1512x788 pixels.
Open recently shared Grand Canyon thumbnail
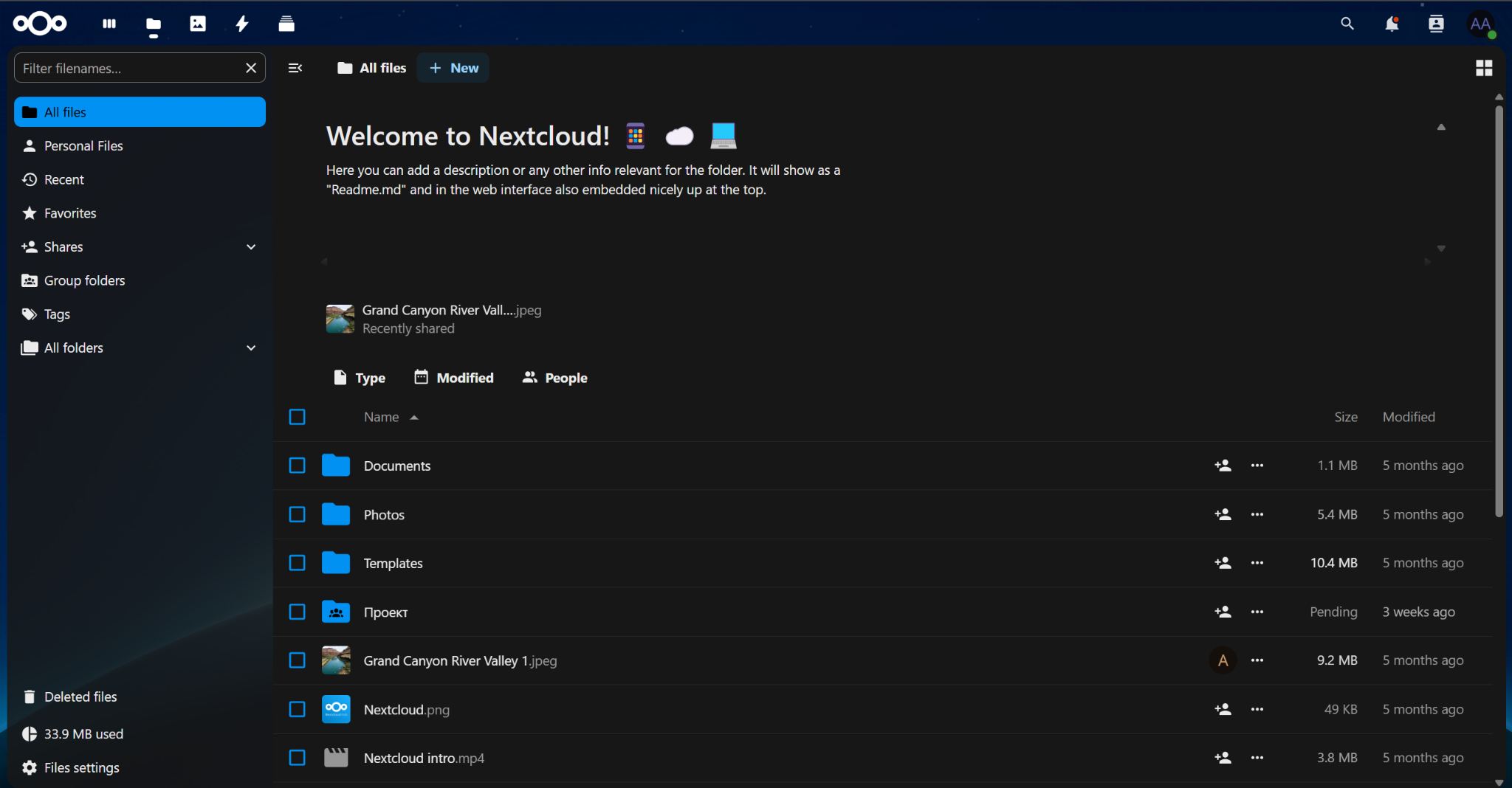340,319
